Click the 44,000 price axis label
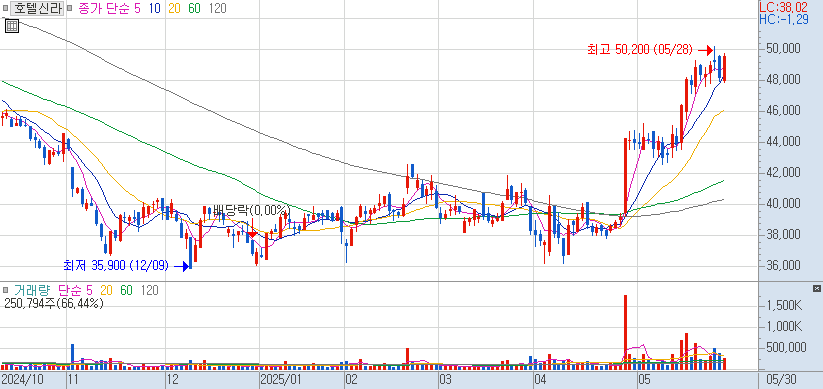The width and height of the screenshot is (823, 389). coord(783,141)
